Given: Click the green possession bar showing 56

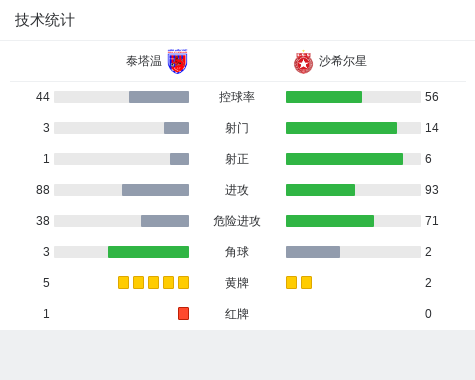Looking at the screenshot, I should 324,97.
